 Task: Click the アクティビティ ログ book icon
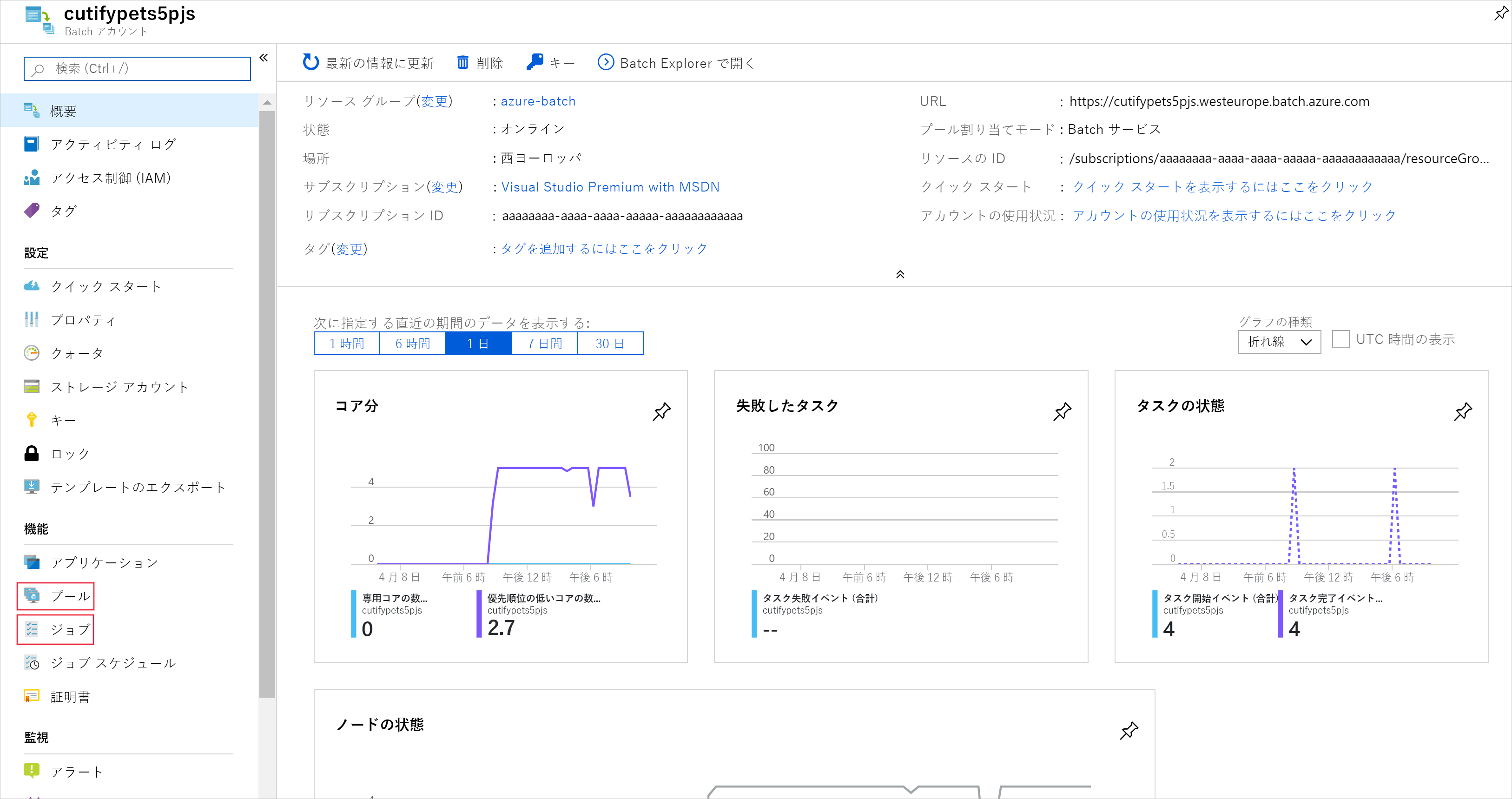point(32,144)
